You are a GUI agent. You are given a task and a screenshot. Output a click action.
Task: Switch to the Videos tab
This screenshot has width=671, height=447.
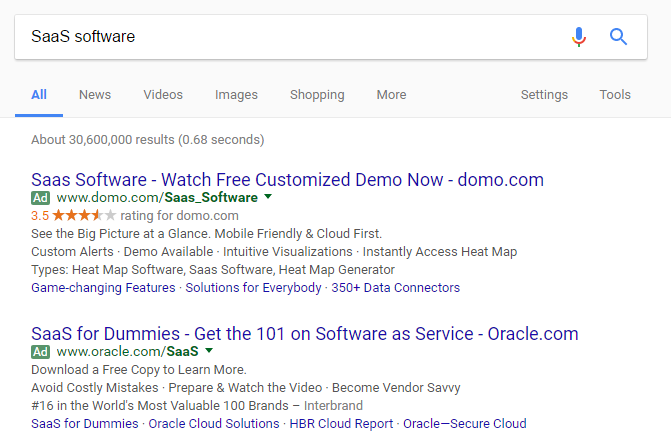(x=163, y=95)
